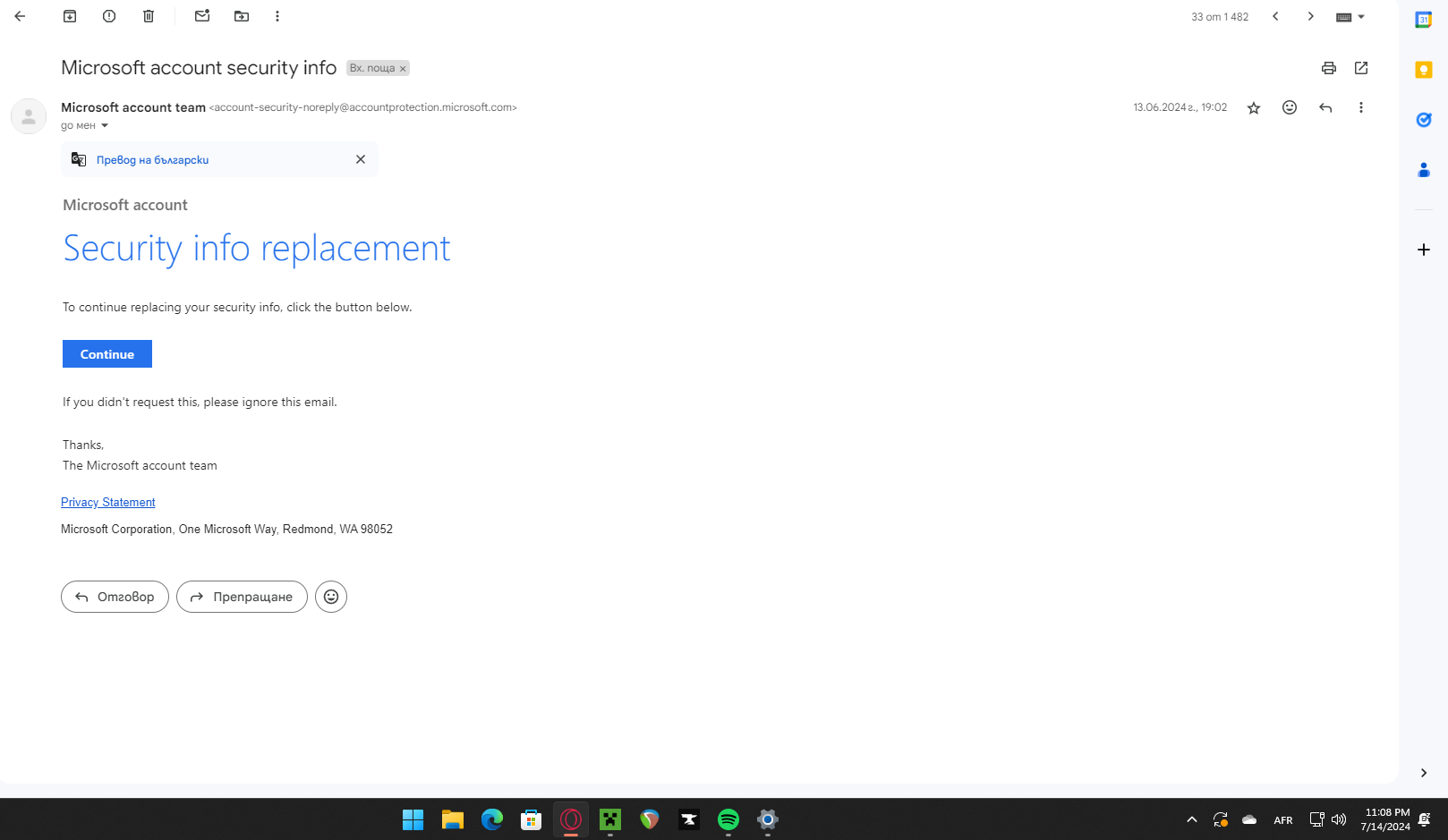The height and width of the screenshot is (840, 1448).
Task: Collapse side panel with bottom arrow
Action: click(1423, 773)
